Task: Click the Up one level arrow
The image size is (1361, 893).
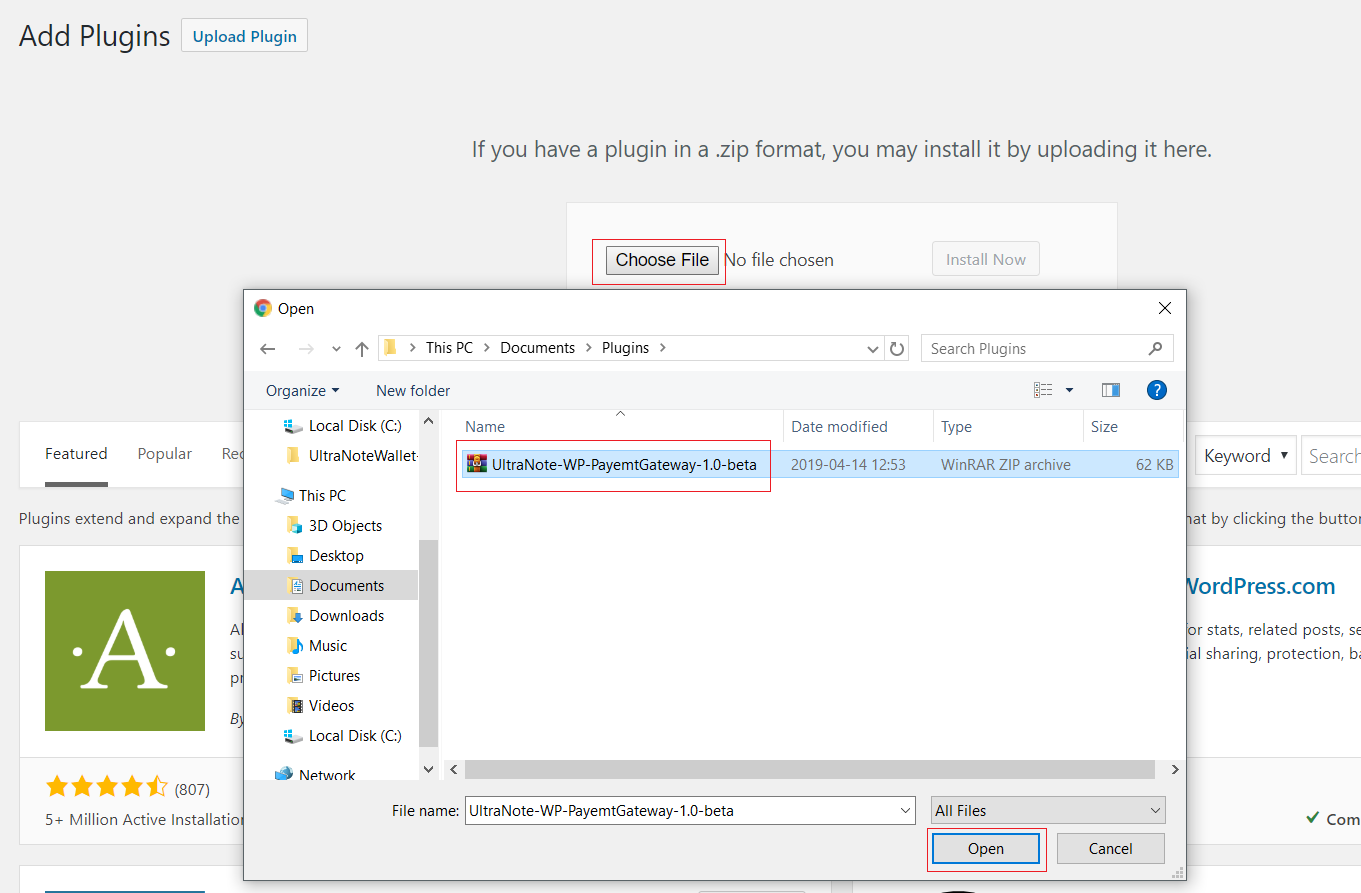Action: (362, 349)
